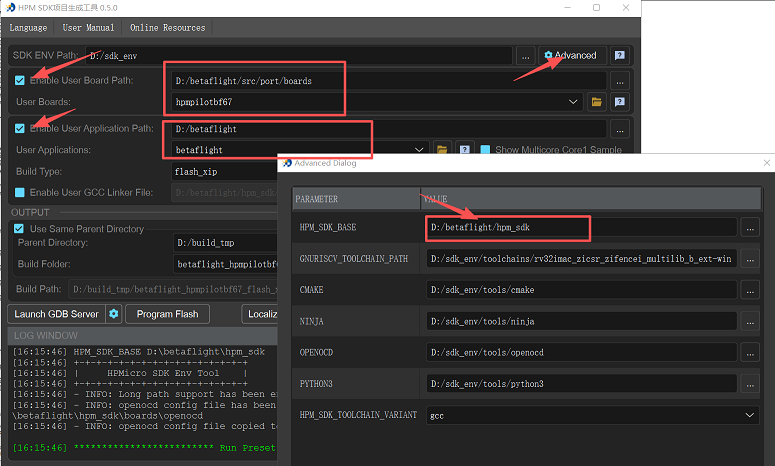The height and width of the screenshot is (466, 775).
Task: Open the Language menu
Action: 29,28
